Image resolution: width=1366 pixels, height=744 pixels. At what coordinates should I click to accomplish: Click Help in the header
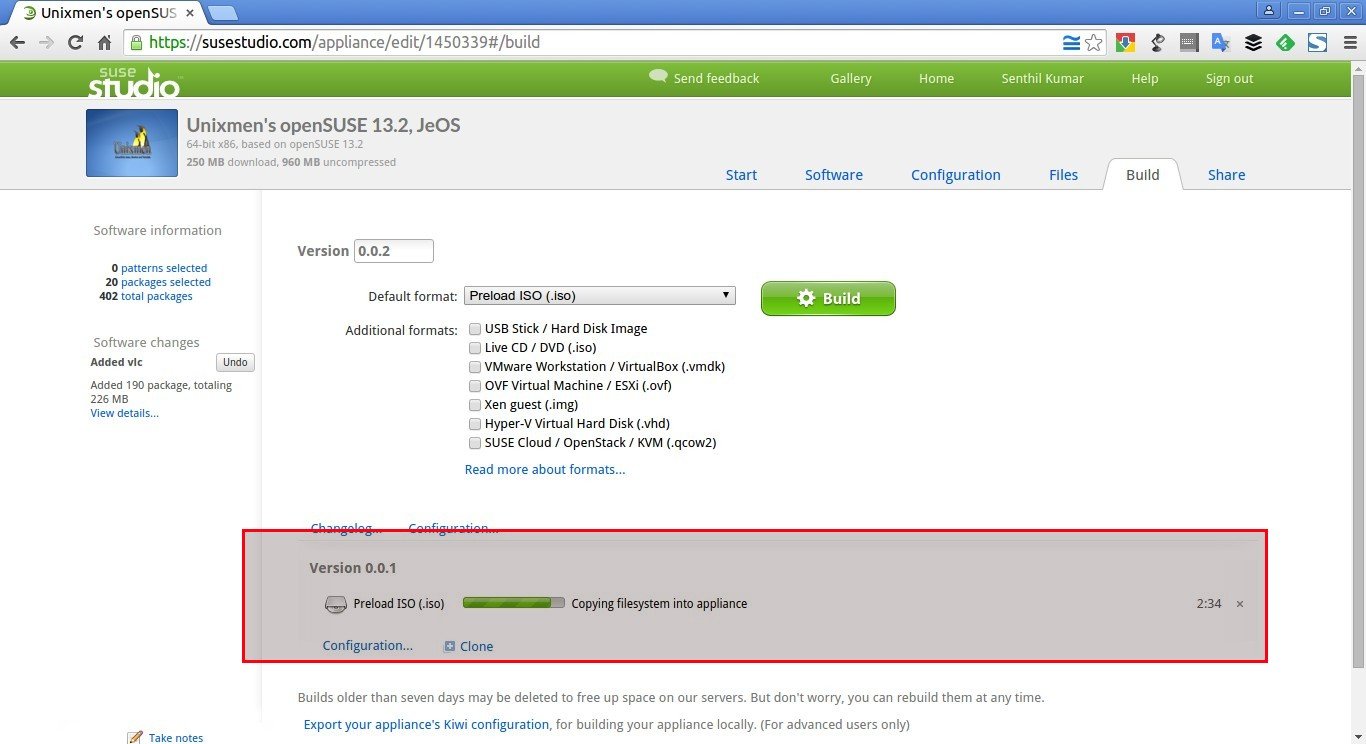(1145, 79)
